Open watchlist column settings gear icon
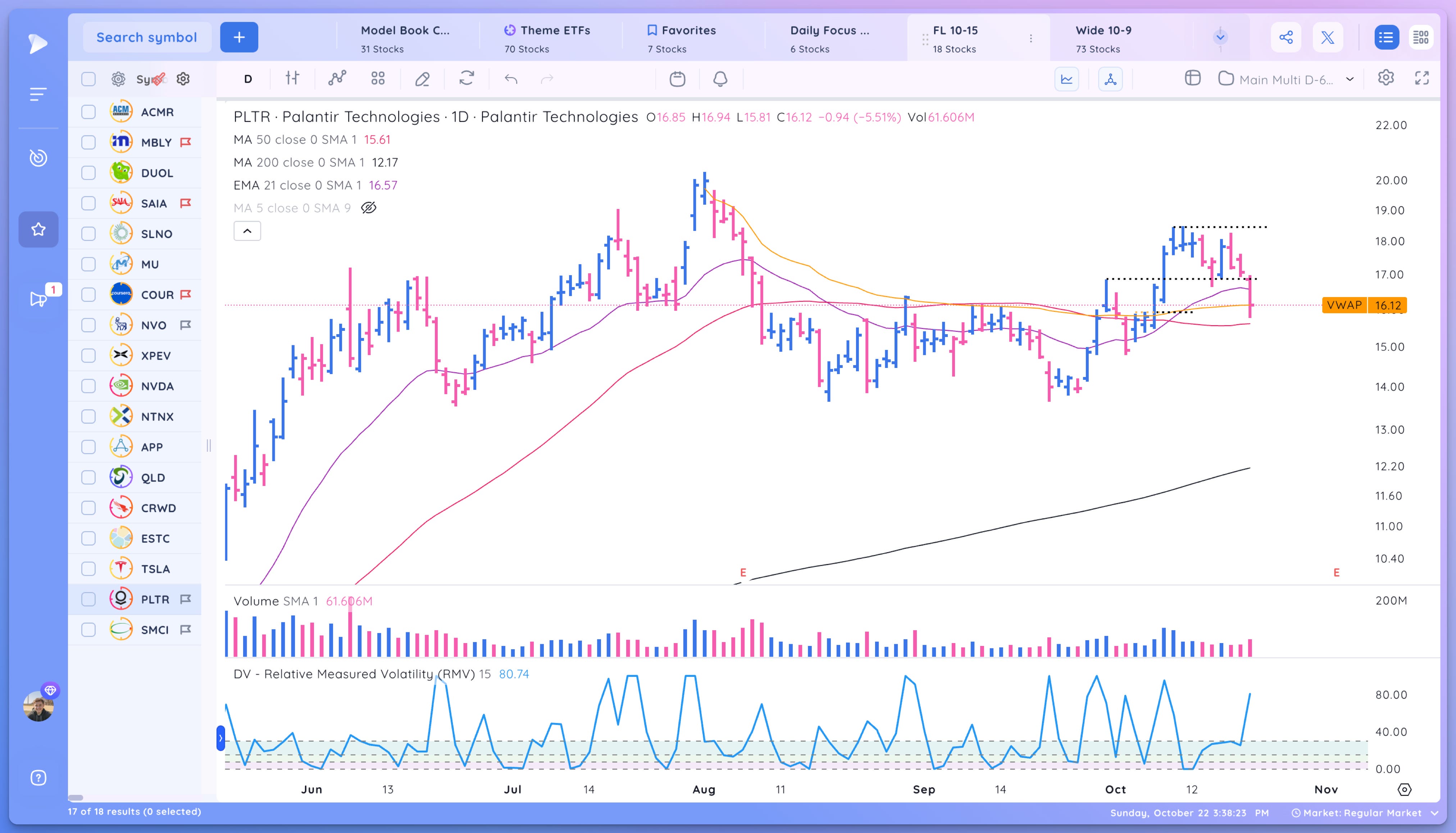Image resolution: width=1456 pixels, height=833 pixels. (183, 79)
